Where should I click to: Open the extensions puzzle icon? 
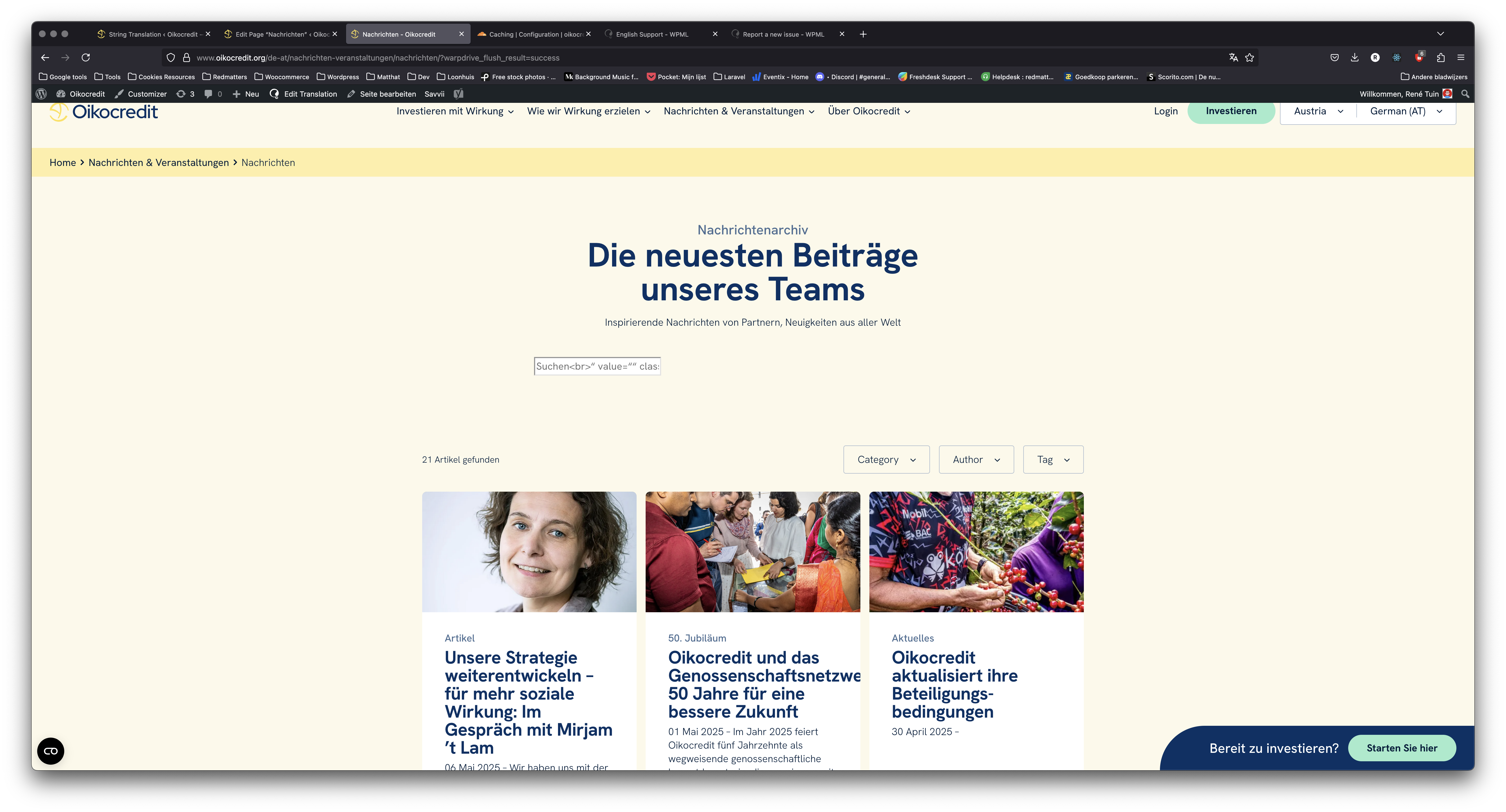1441,57
